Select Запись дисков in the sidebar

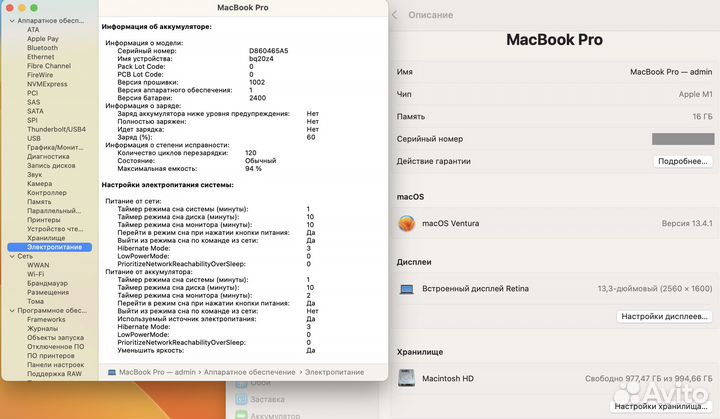51,165
